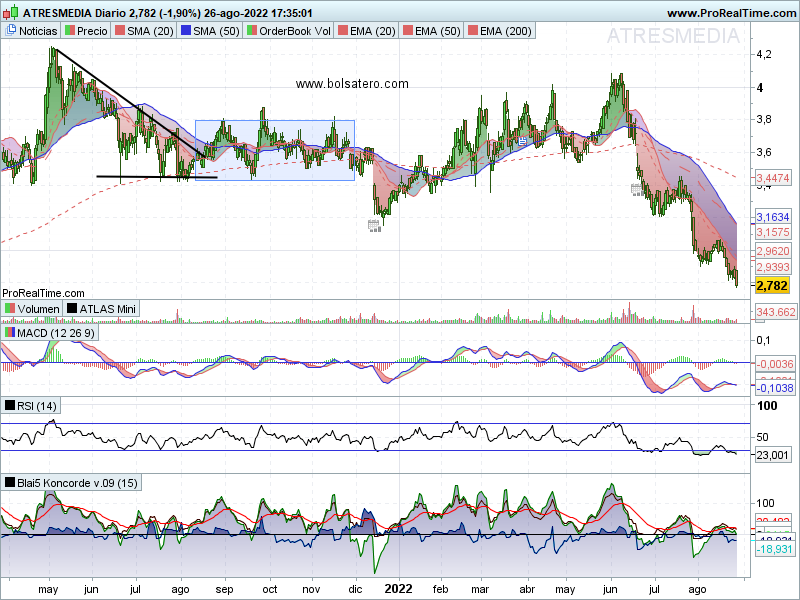Toggle the EMA (50) indicator label
Viewport: 800px width, 600px height.
click(x=432, y=31)
